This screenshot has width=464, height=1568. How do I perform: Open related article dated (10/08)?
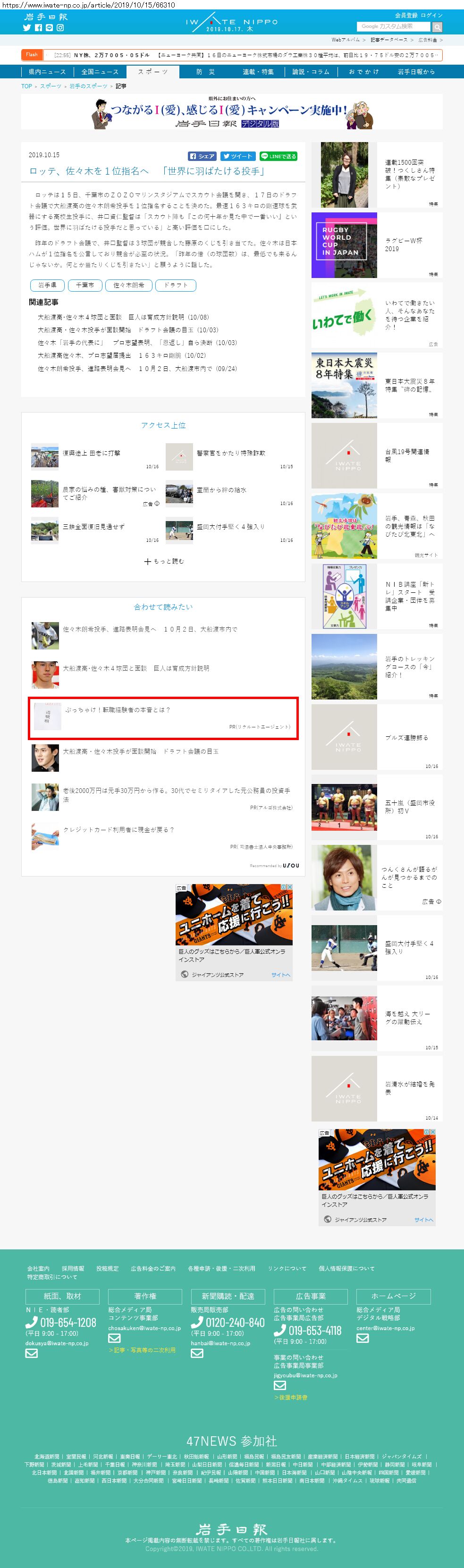[123, 317]
